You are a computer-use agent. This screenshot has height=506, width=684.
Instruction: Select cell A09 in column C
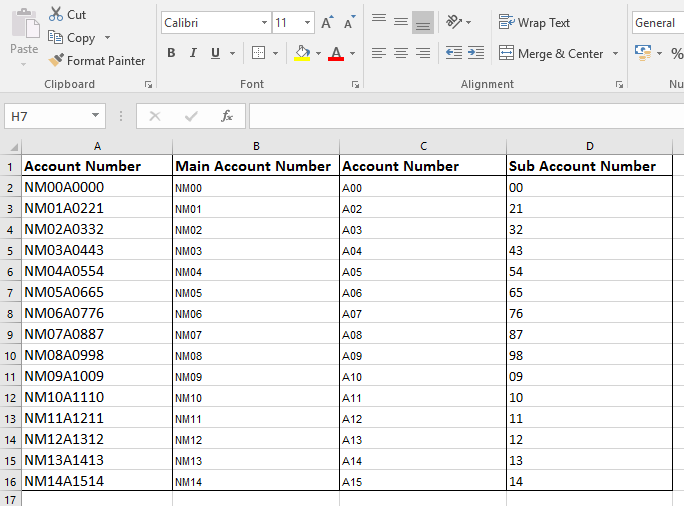423,356
